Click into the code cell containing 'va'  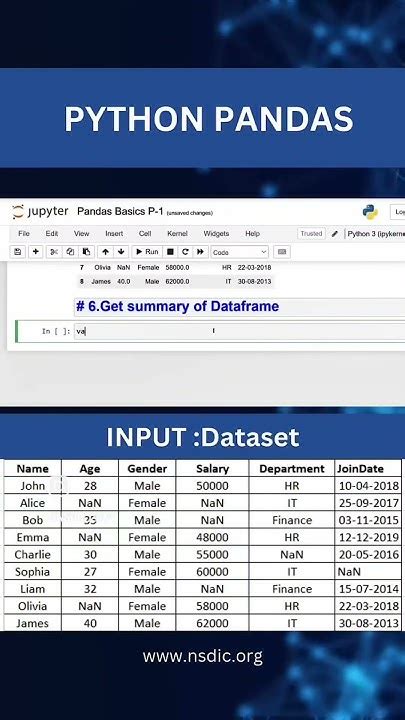pyautogui.click(x=239, y=331)
